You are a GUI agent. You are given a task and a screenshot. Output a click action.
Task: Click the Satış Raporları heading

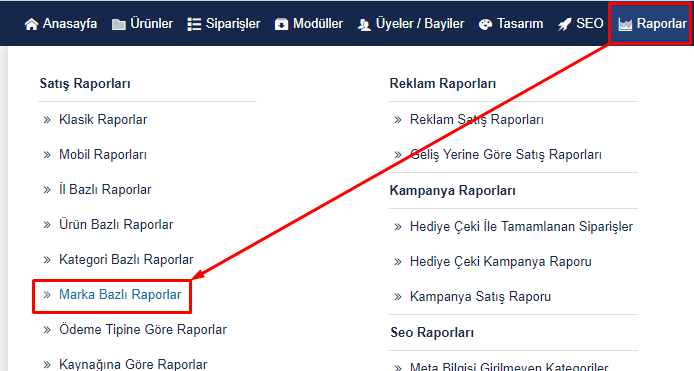(x=85, y=84)
